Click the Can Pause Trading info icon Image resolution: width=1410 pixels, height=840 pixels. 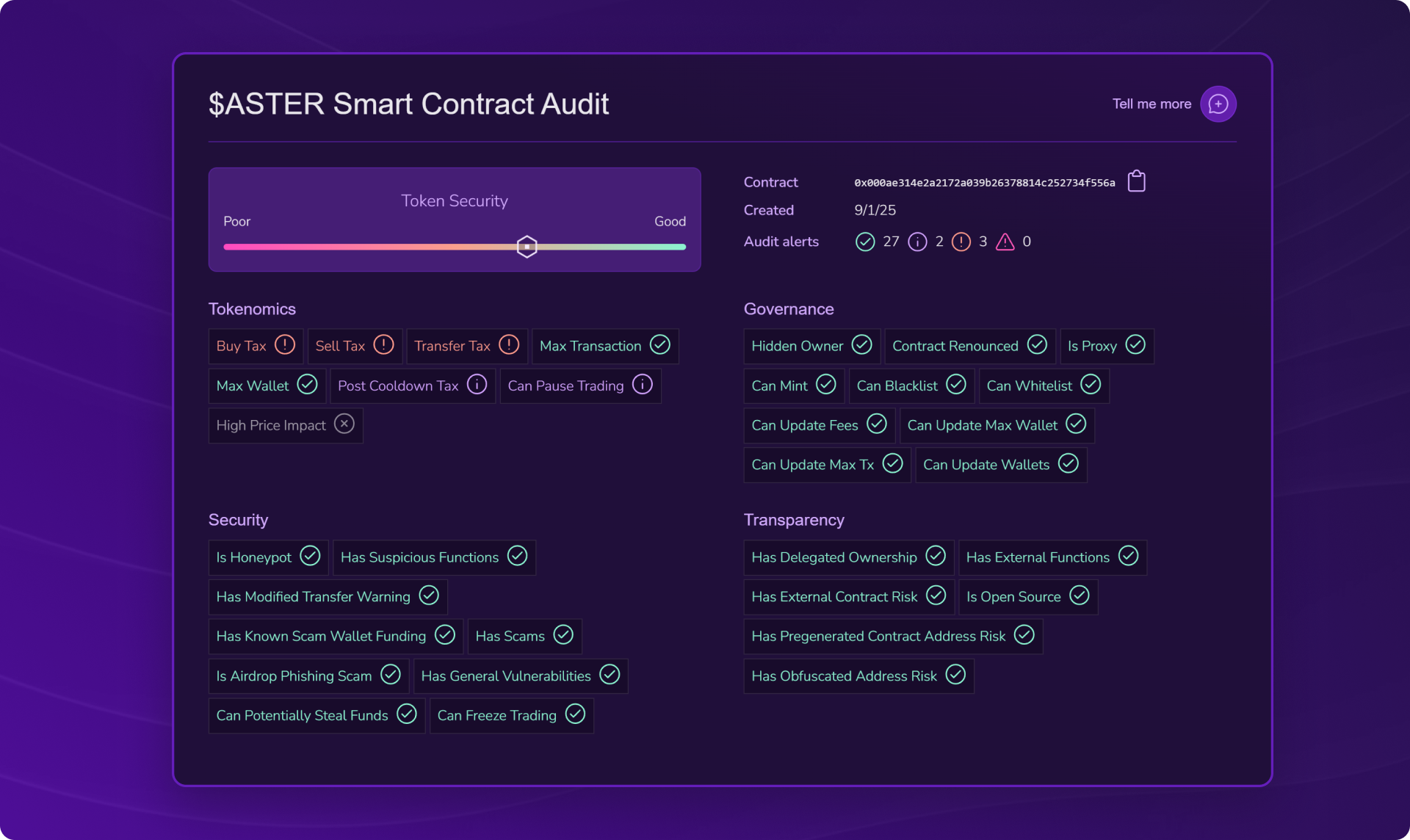(x=643, y=384)
